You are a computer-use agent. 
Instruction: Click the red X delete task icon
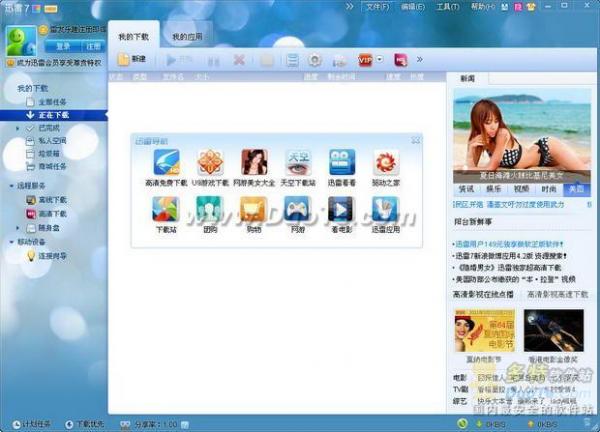(239, 60)
